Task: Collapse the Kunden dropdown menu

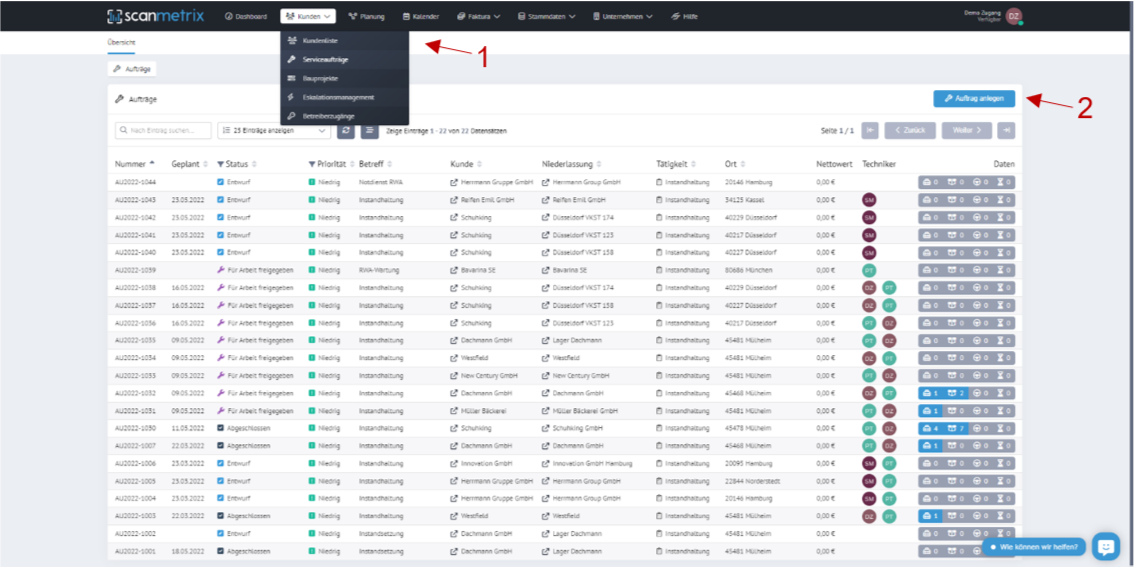Action: pos(308,16)
